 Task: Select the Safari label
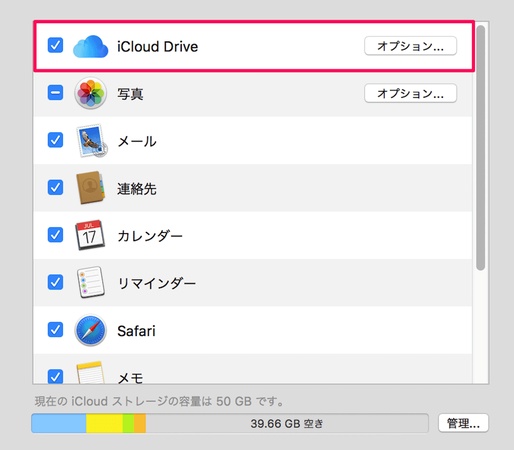(x=136, y=331)
